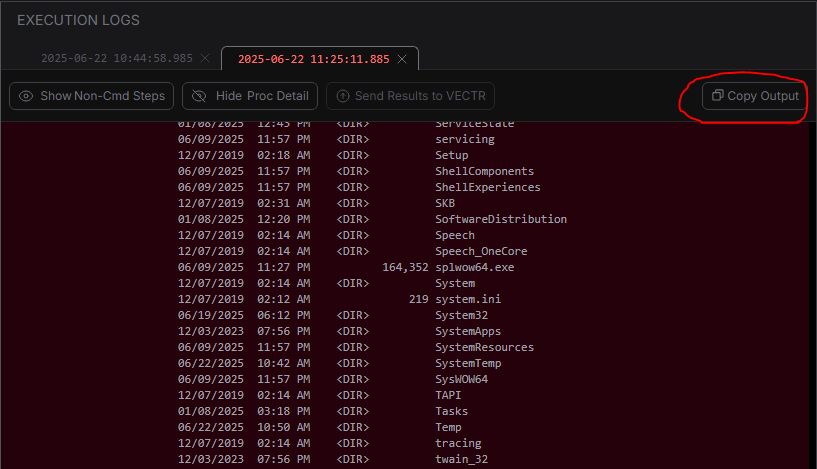Toggle Hide Proc Detail
Image resolution: width=817 pixels, height=469 pixels.
point(250,96)
